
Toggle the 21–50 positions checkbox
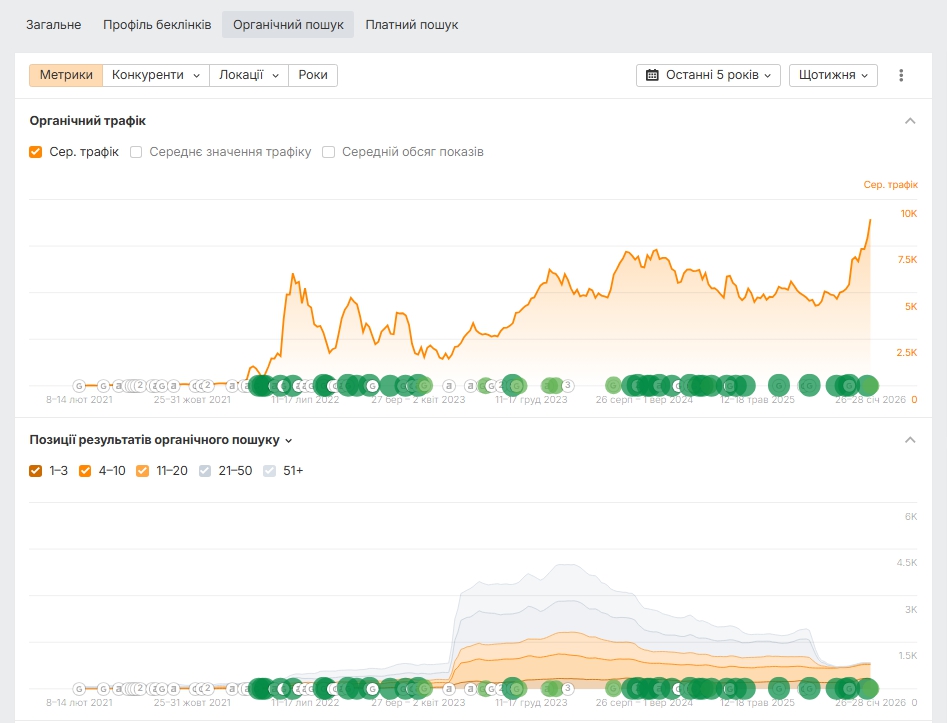(205, 470)
